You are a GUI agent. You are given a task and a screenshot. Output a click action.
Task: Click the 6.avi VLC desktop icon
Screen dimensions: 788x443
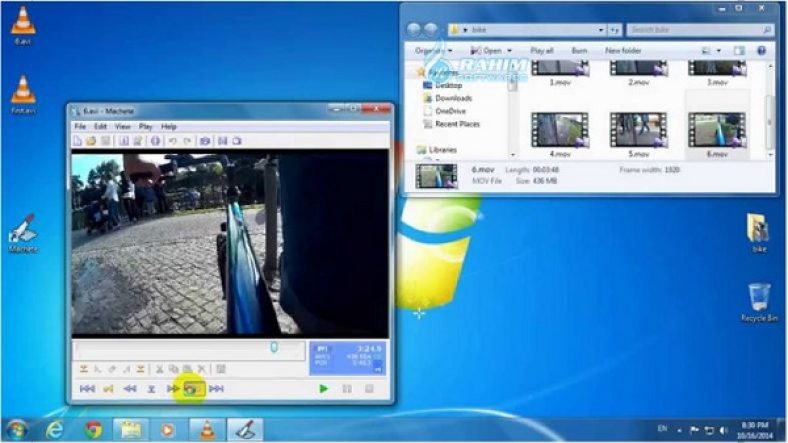click(x=23, y=25)
